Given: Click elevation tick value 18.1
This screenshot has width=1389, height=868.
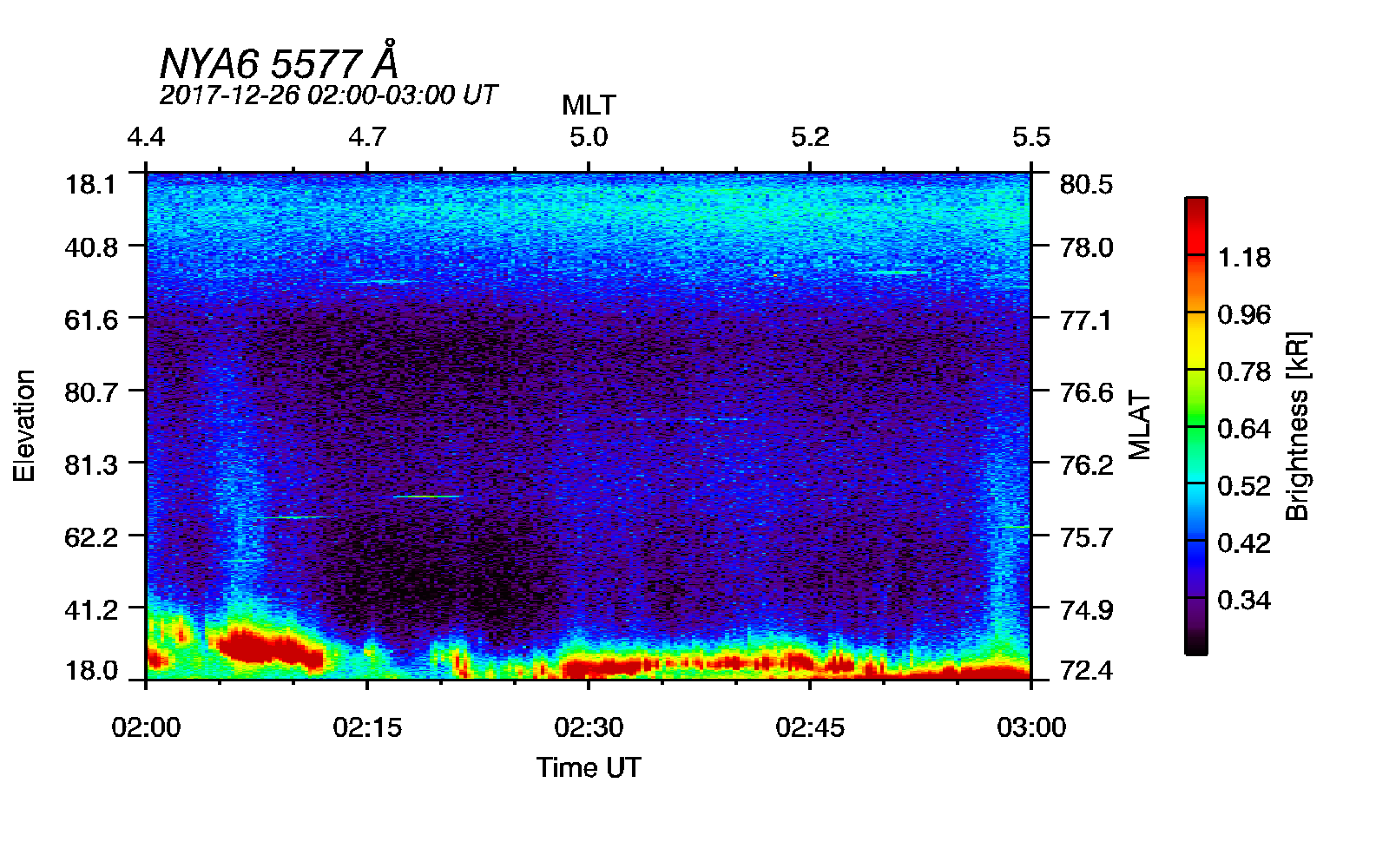Looking at the screenshot, I should 90,184.
